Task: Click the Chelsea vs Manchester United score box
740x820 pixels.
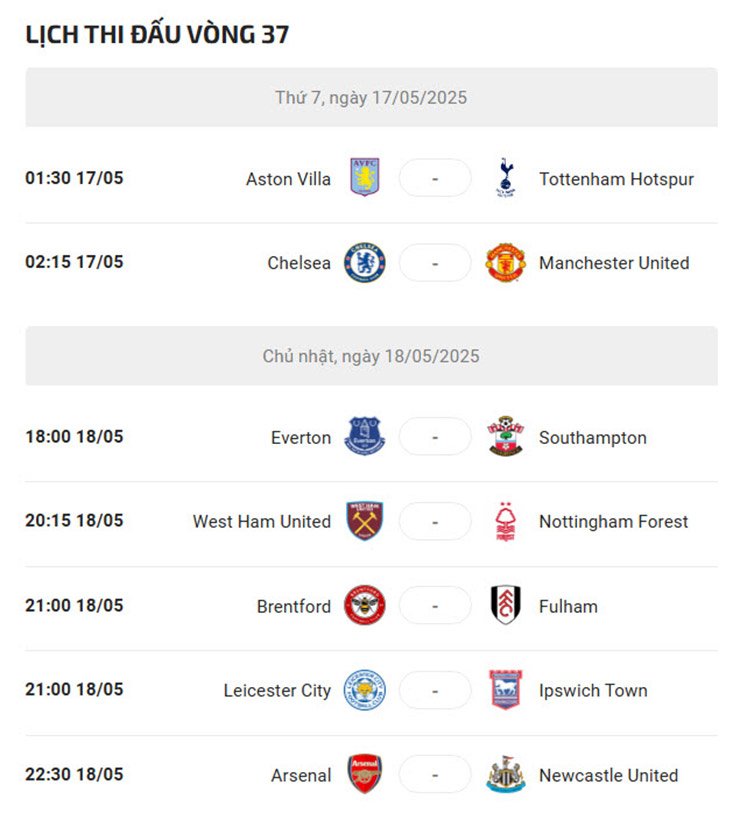Action: pyautogui.click(x=435, y=263)
